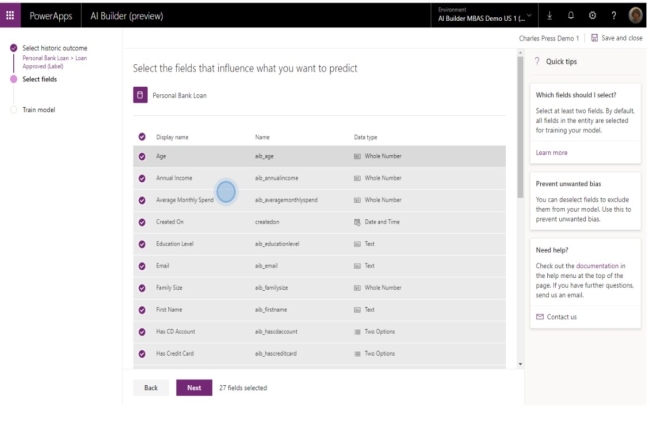650x433 pixels.
Task: Click the aib_age name cell
Action: coord(264,156)
